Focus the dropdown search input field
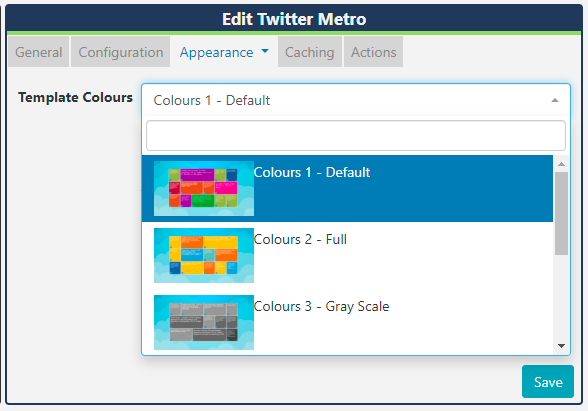Viewport: 588px width, 411px height. click(x=356, y=135)
